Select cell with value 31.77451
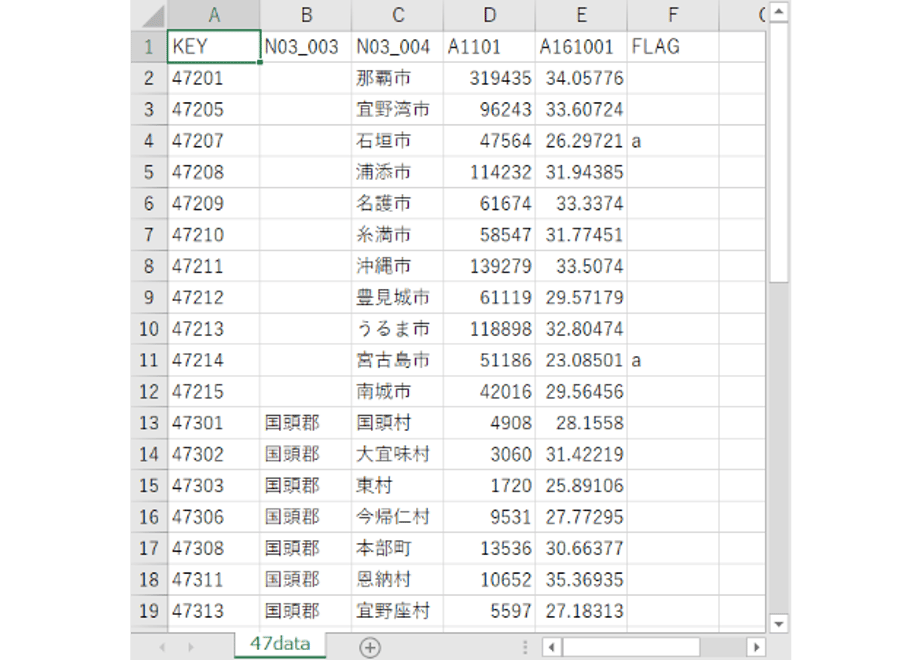Image resolution: width=924 pixels, height=660 pixels. (582, 235)
